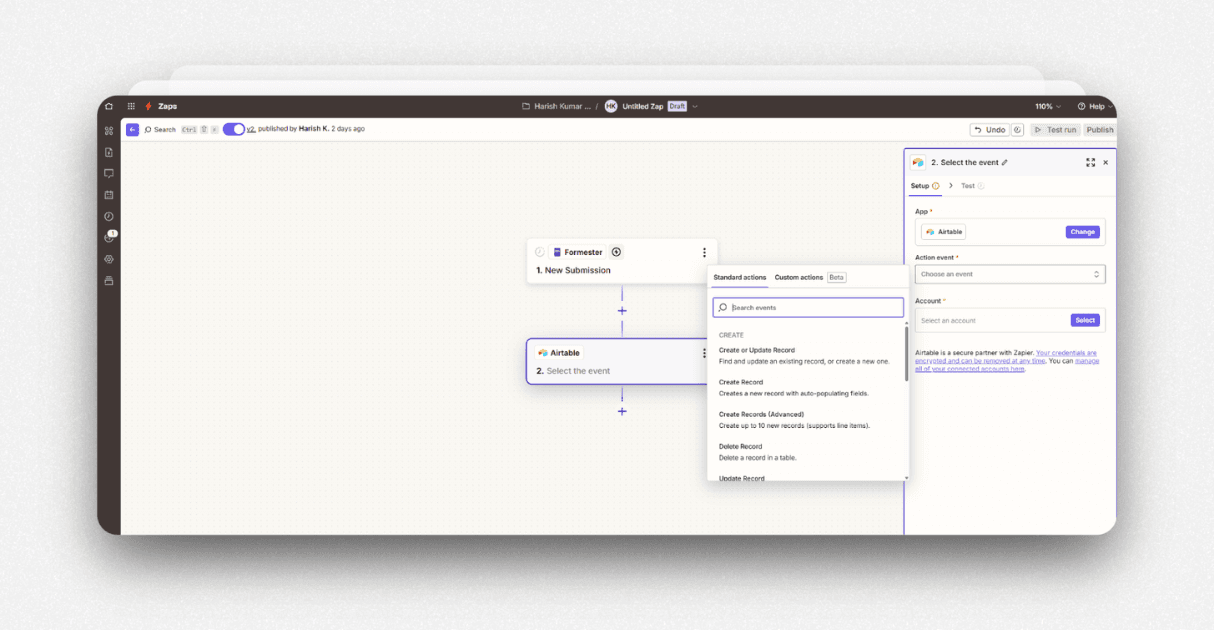Open three-dot menu on Formester step
Viewport: 1214px width, 630px height.
(x=704, y=253)
